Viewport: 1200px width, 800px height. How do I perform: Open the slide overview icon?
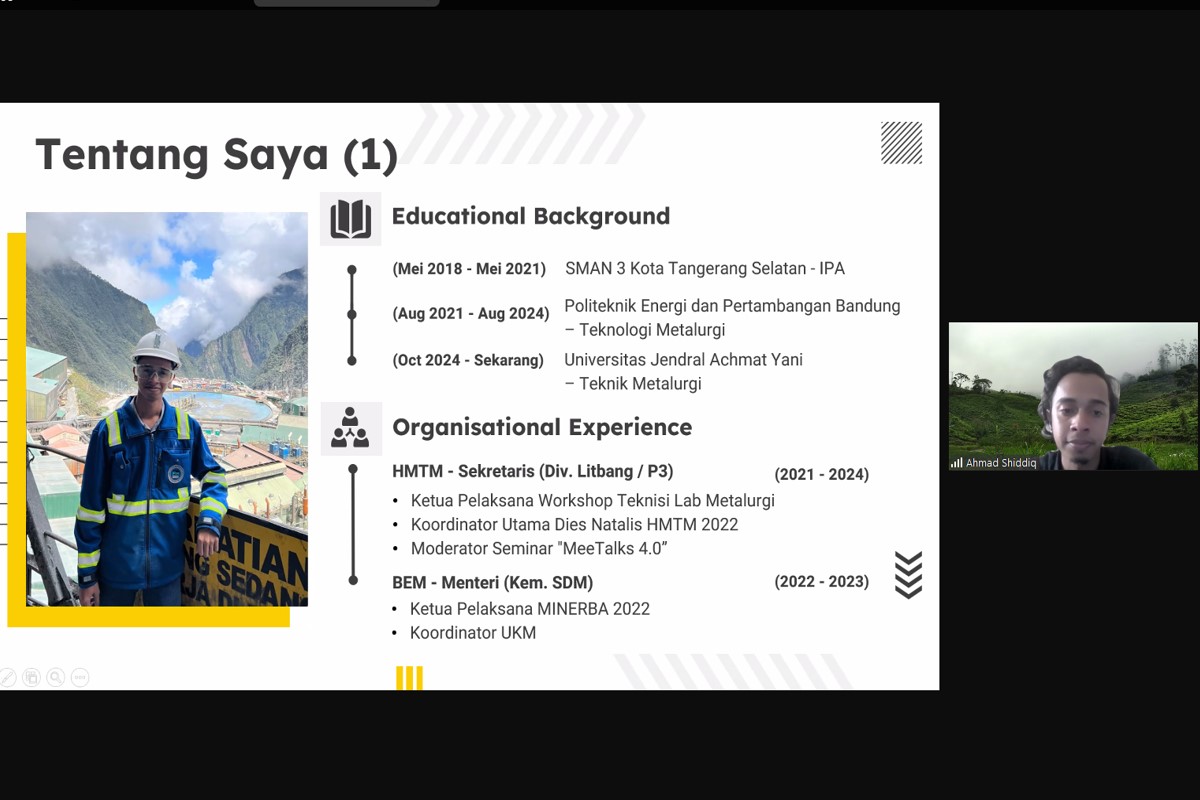pyautogui.click(x=32, y=677)
